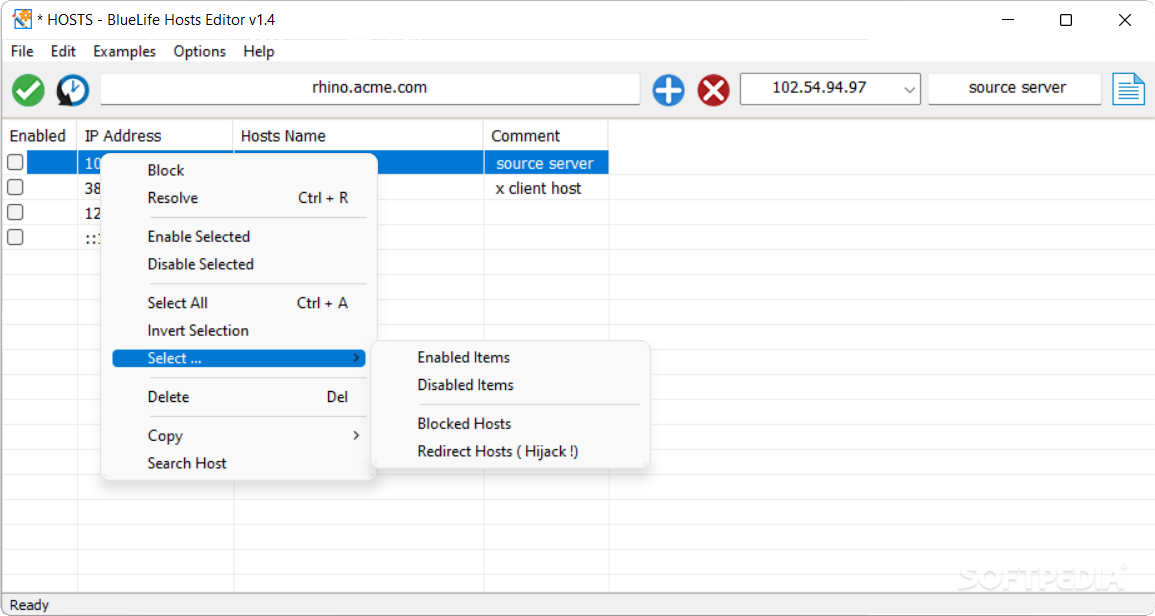This screenshot has height=616, width=1155.
Task: Open the Edit menu
Action: 63,51
